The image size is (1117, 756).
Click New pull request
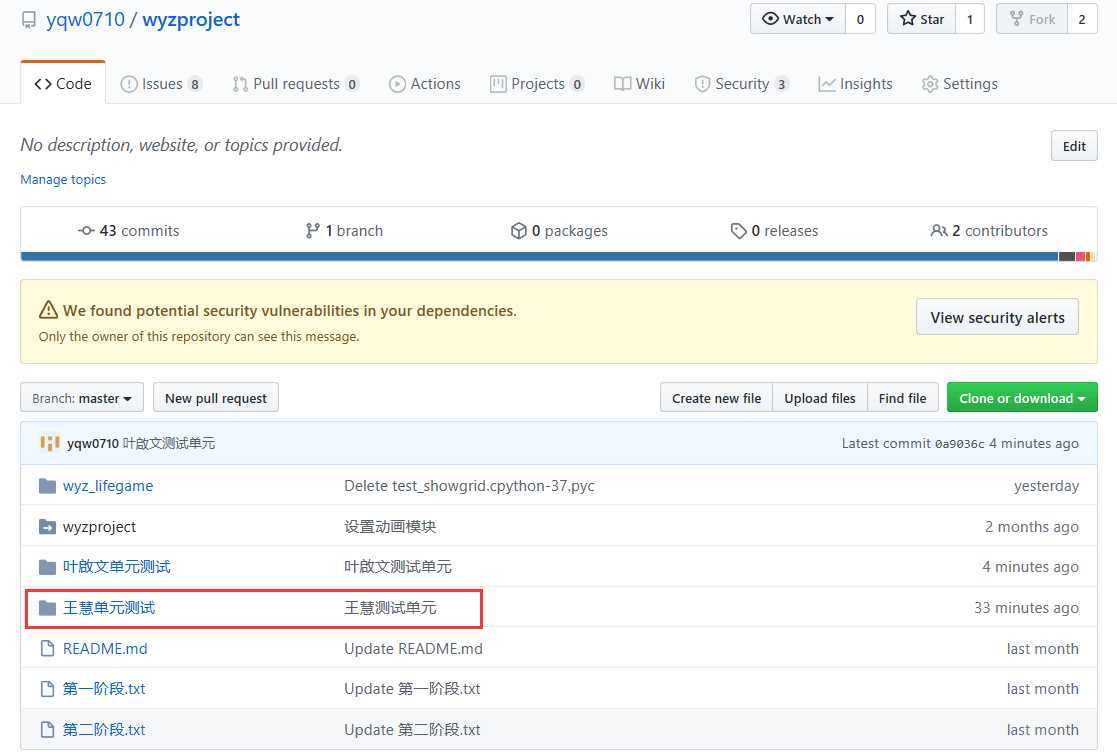coord(216,398)
